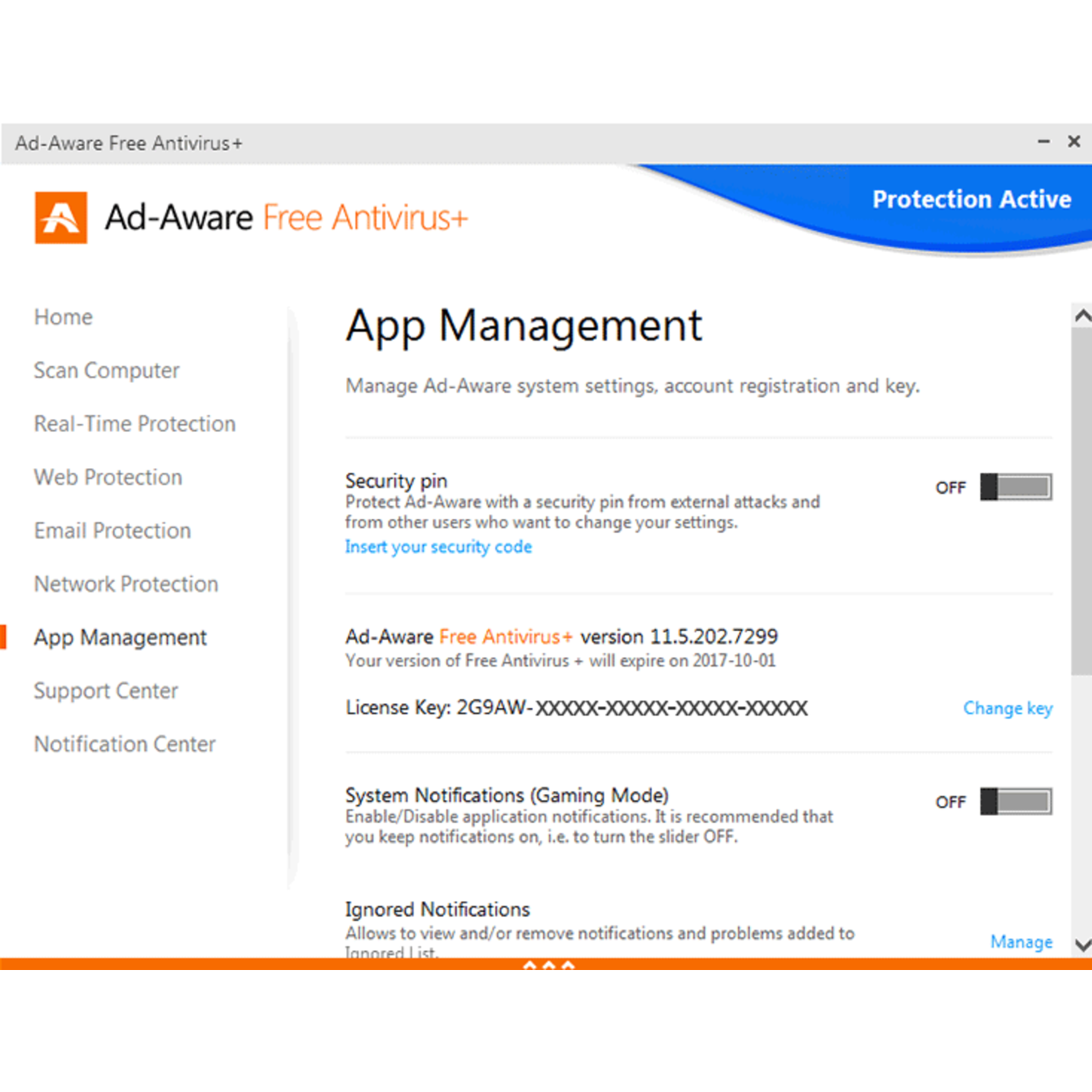This screenshot has width=1092, height=1092.
Task: Click the Ad-Aware orange logo icon
Action: [x=61, y=218]
